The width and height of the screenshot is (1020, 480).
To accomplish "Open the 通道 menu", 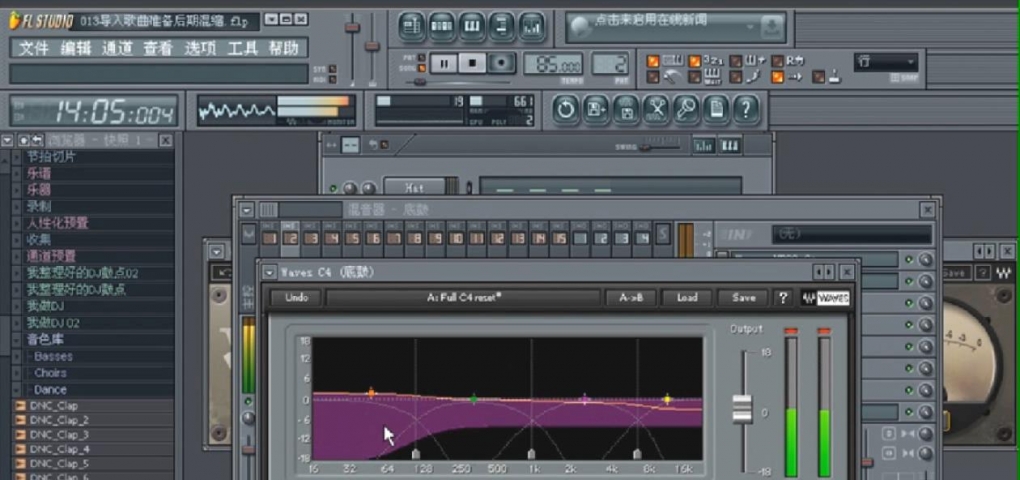I will pyautogui.click(x=117, y=48).
